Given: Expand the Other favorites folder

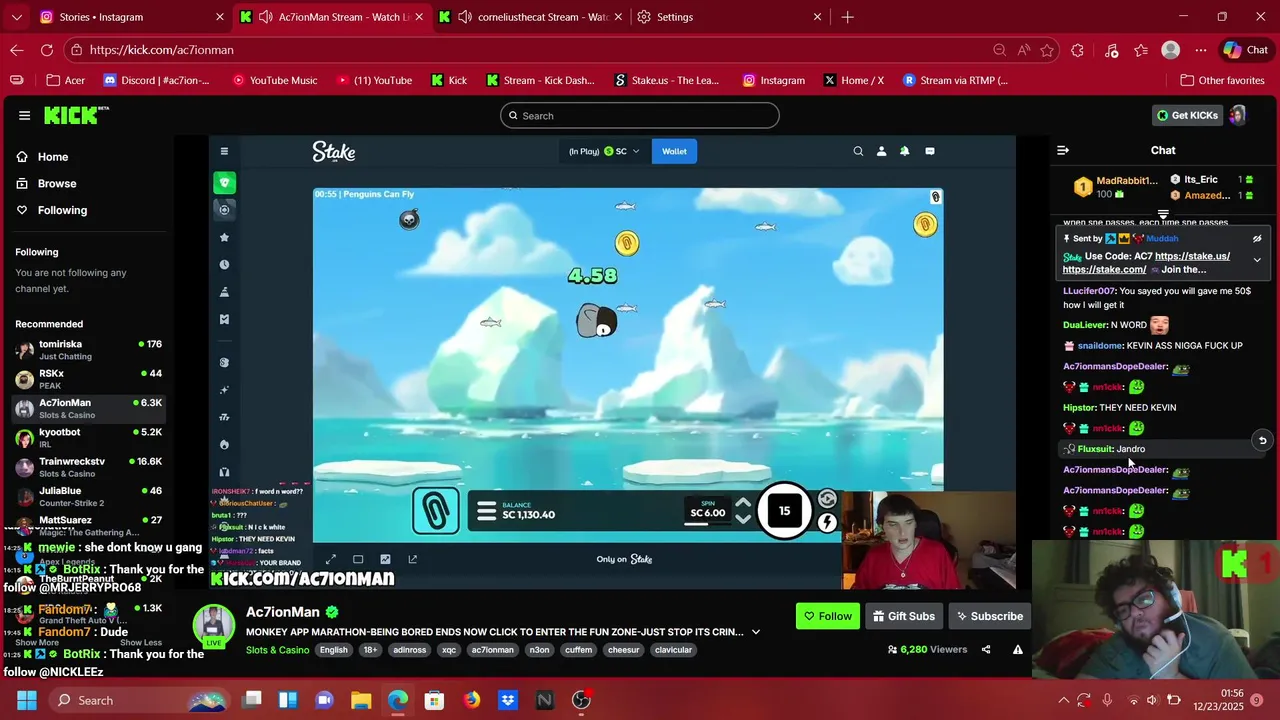Looking at the screenshot, I should click(1222, 80).
